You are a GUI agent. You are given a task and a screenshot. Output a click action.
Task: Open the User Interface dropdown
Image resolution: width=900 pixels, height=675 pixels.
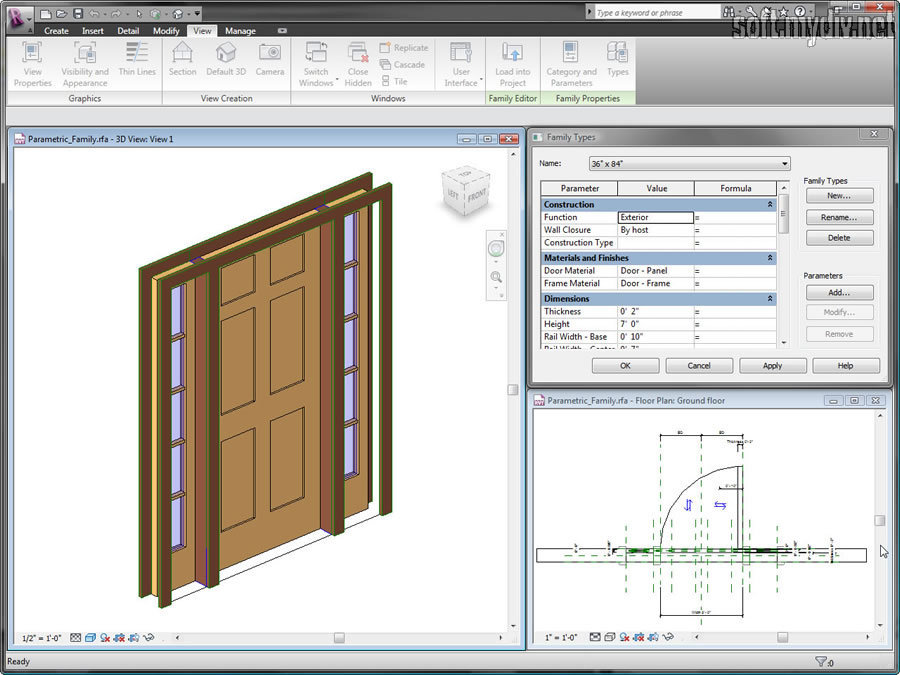[x=461, y=60]
